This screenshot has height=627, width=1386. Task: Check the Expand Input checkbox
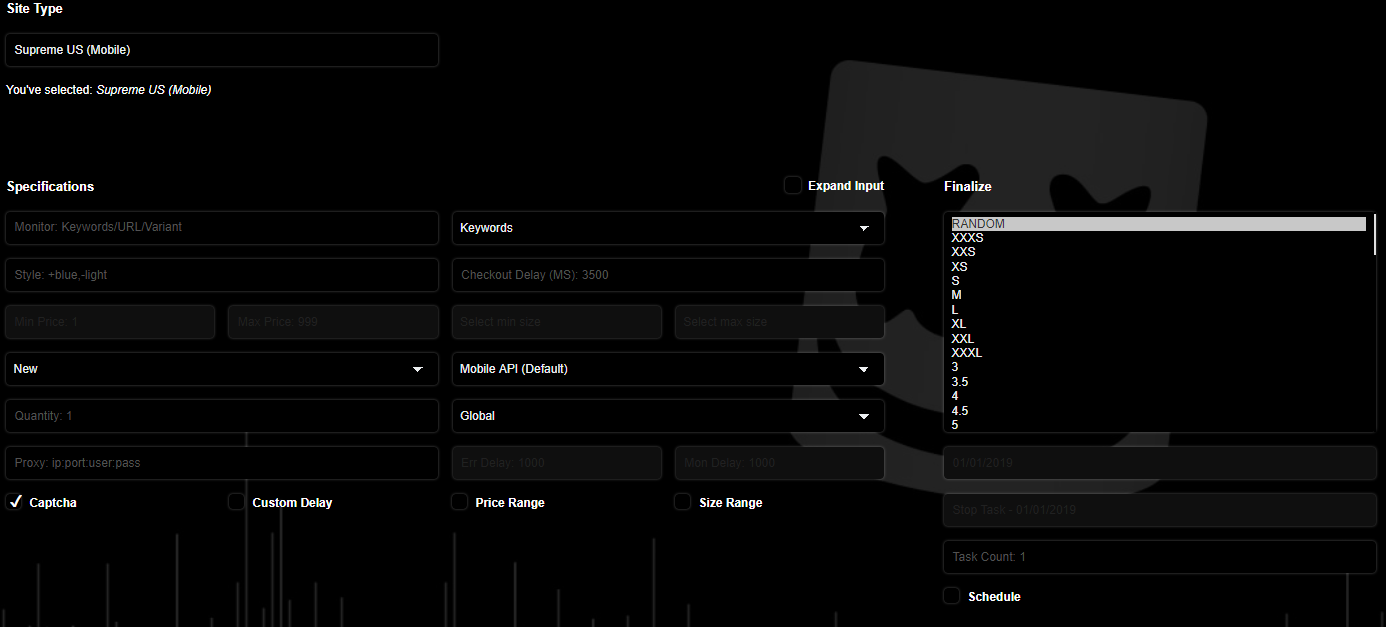click(793, 185)
